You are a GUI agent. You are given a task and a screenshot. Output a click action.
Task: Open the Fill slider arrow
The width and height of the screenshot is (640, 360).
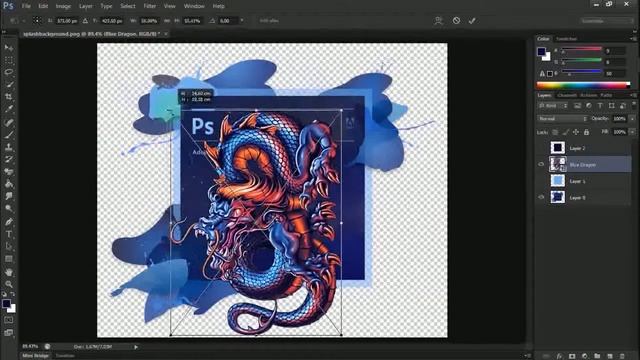click(x=632, y=132)
